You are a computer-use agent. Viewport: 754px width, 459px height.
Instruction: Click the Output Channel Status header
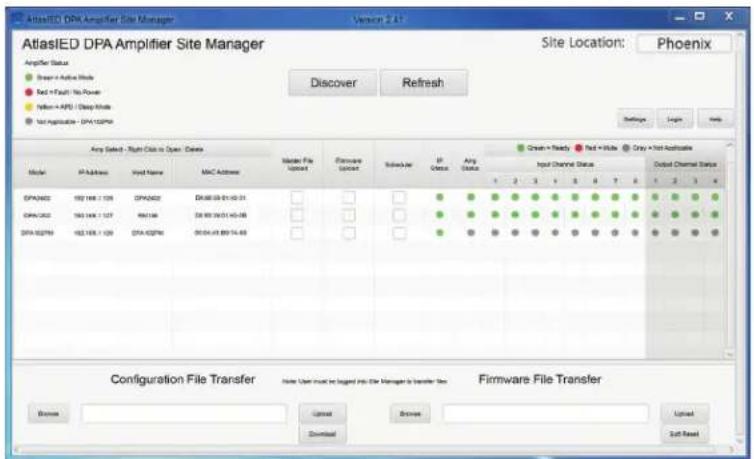[685, 164]
